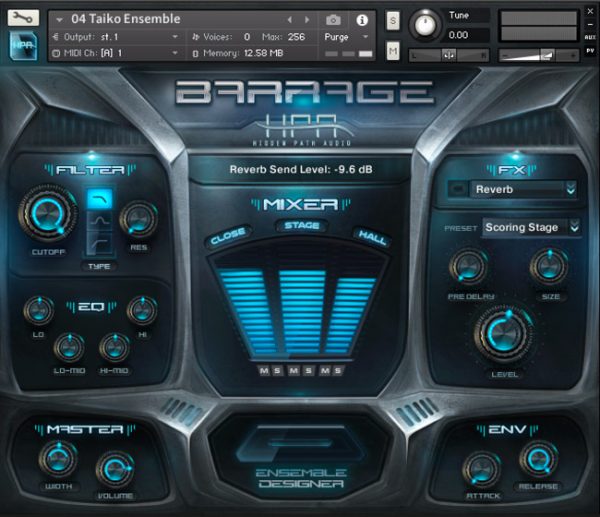Click the HPA instrument logo icon
Image resolution: width=600 pixels, height=517 pixels.
24,46
